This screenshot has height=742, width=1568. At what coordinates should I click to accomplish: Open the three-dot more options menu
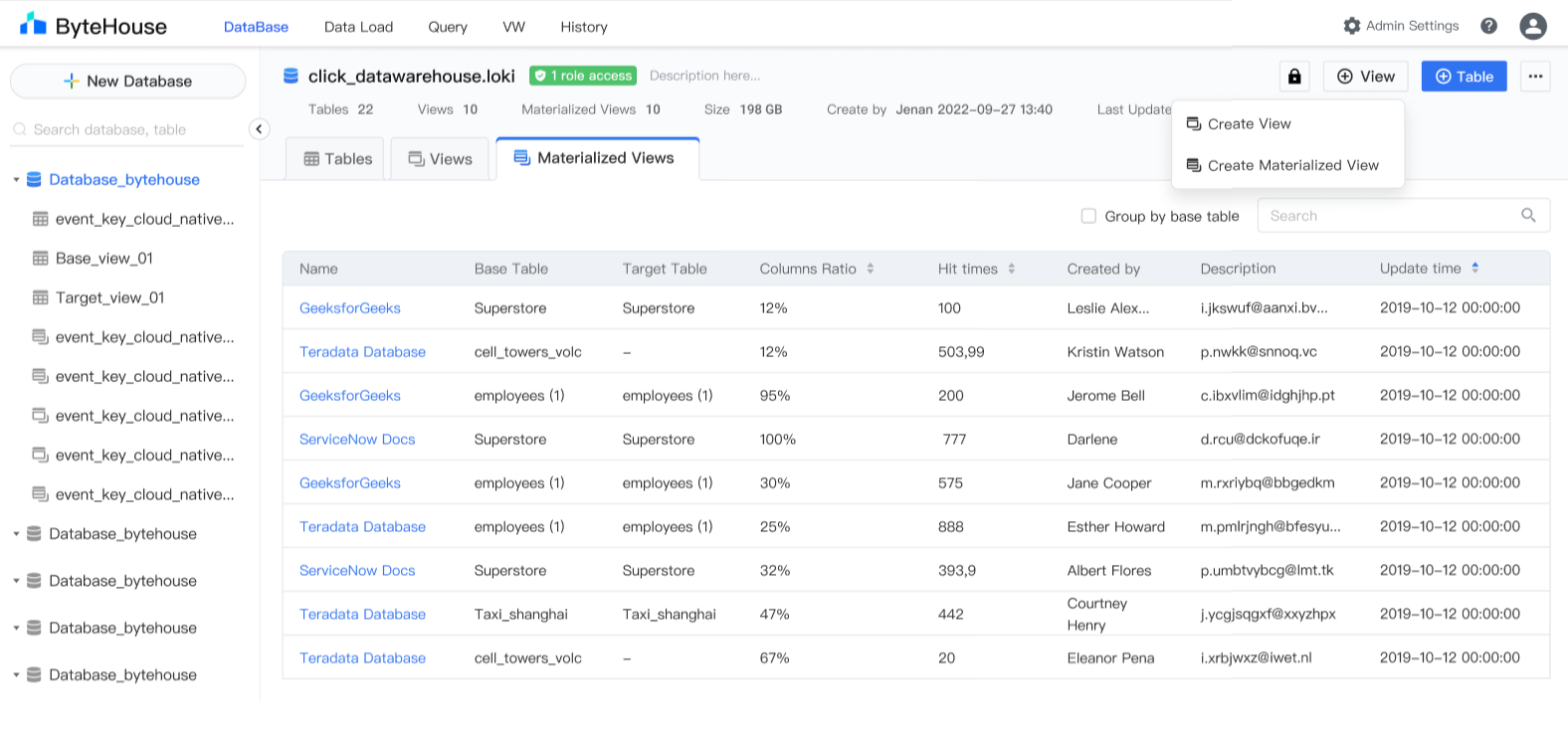pyautogui.click(x=1535, y=77)
